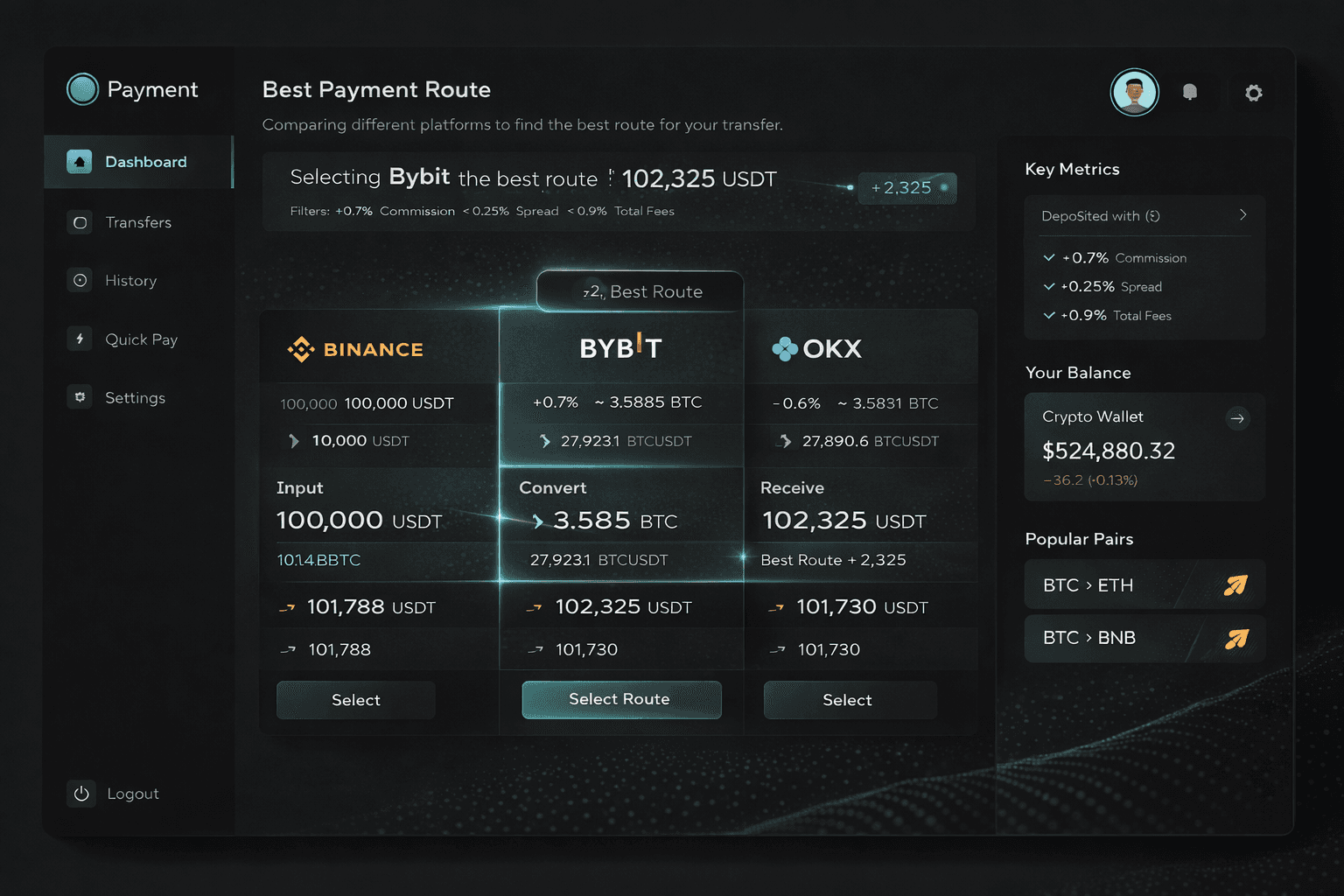
Task: Click the Select Route button
Action: click(x=621, y=699)
